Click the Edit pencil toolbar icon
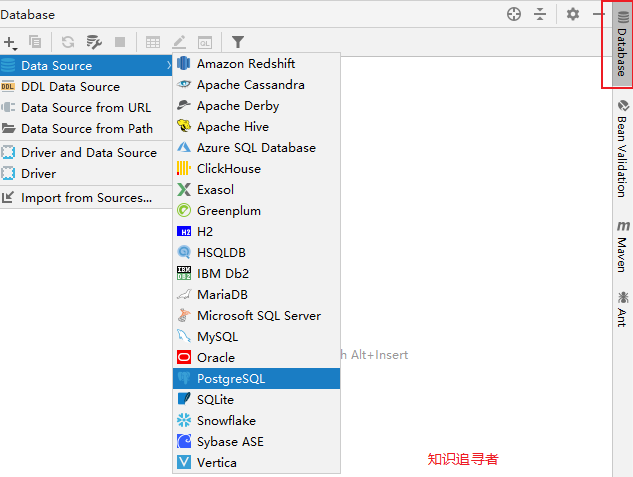633x477 pixels. pyautogui.click(x=179, y=42)
